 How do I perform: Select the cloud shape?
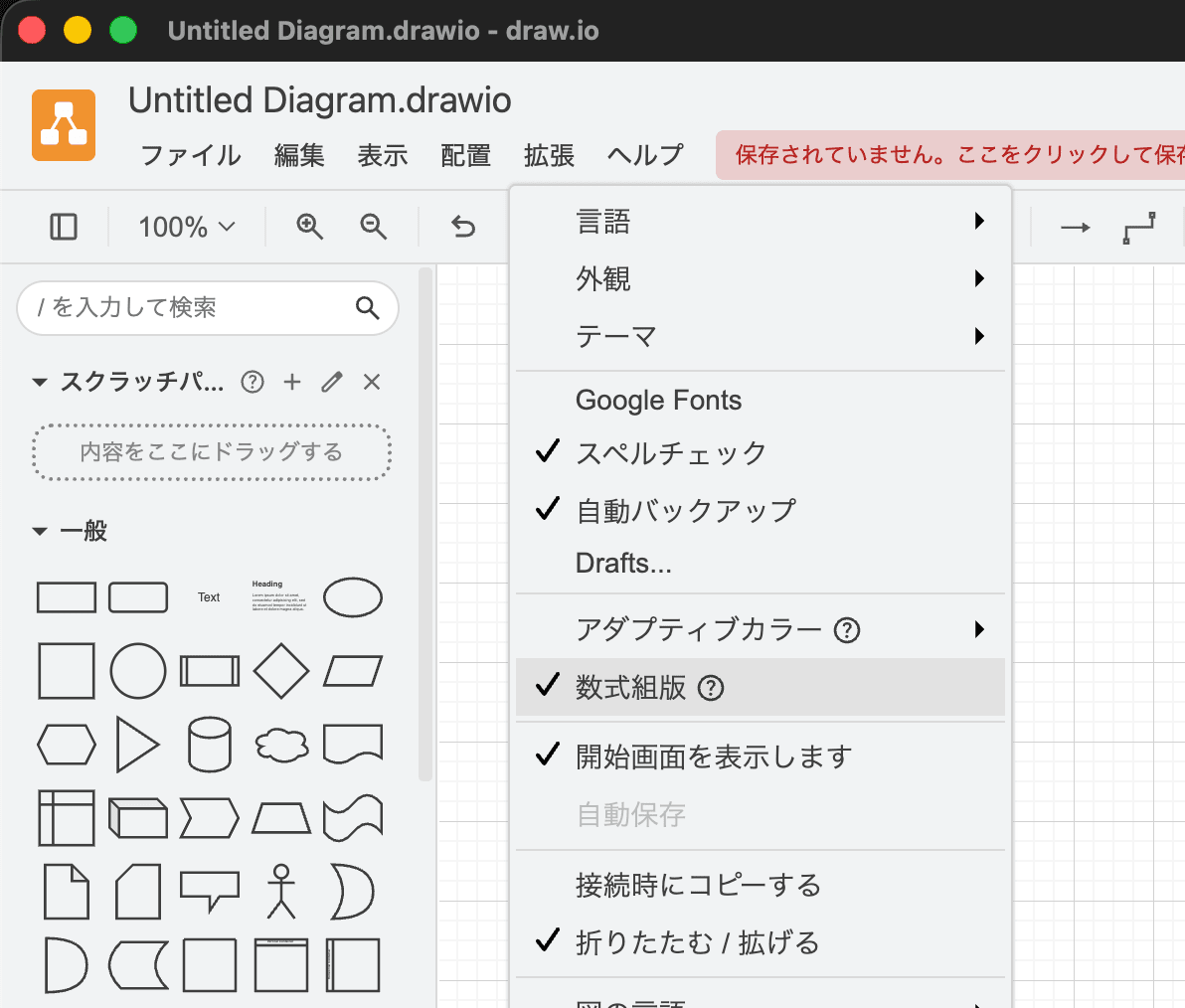(x=282, y=745)
